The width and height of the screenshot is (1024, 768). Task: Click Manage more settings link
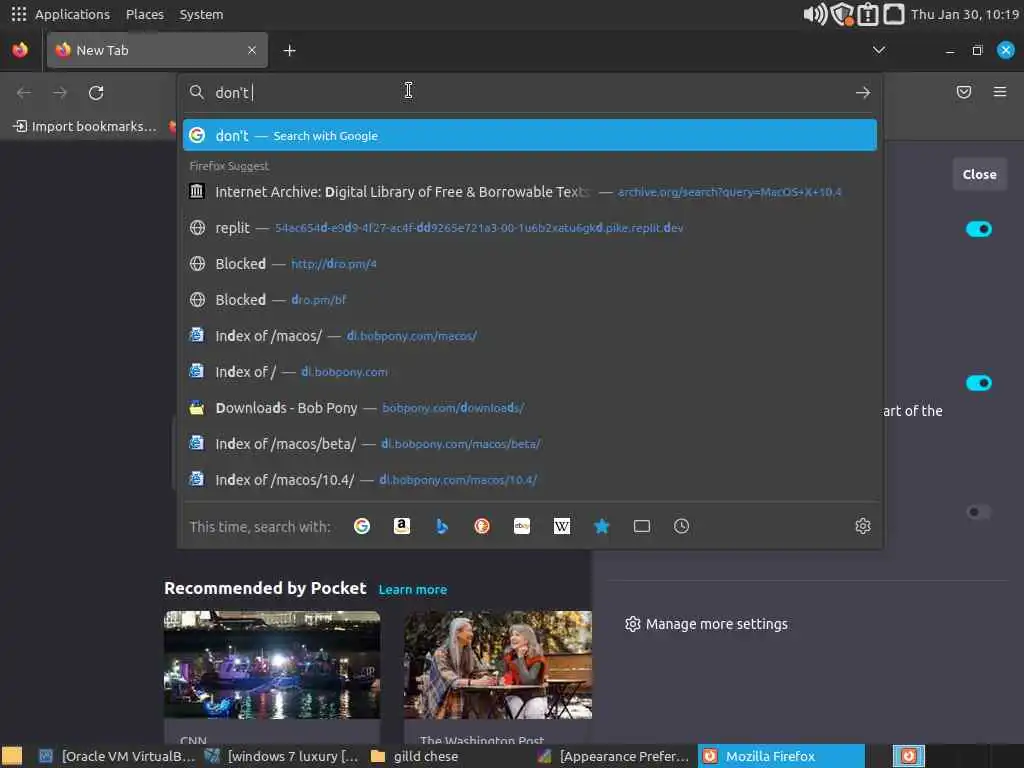tap(716, 624)
